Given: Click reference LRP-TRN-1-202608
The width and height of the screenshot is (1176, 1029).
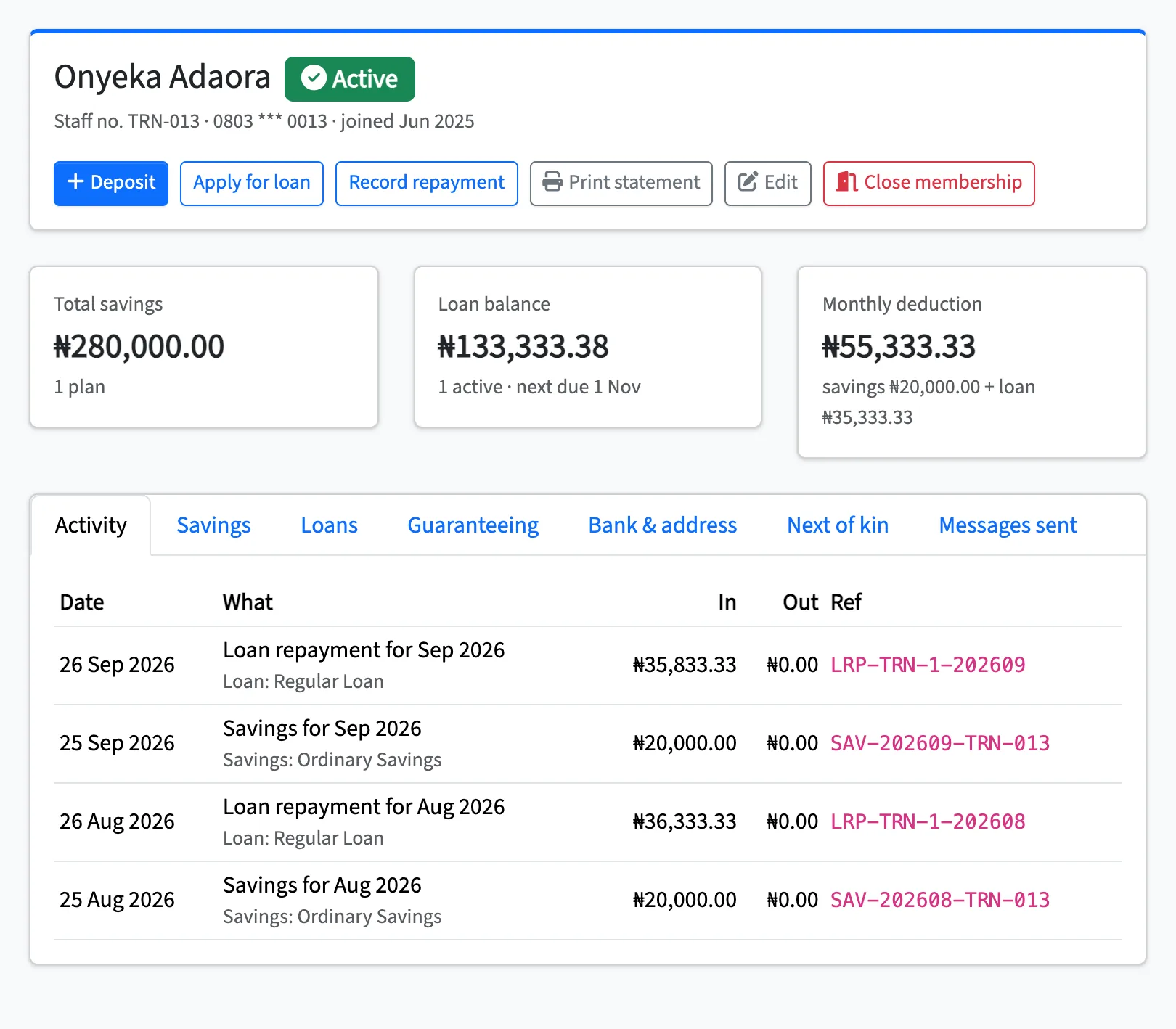Looking at the screenshot, I should click(928, 821).
